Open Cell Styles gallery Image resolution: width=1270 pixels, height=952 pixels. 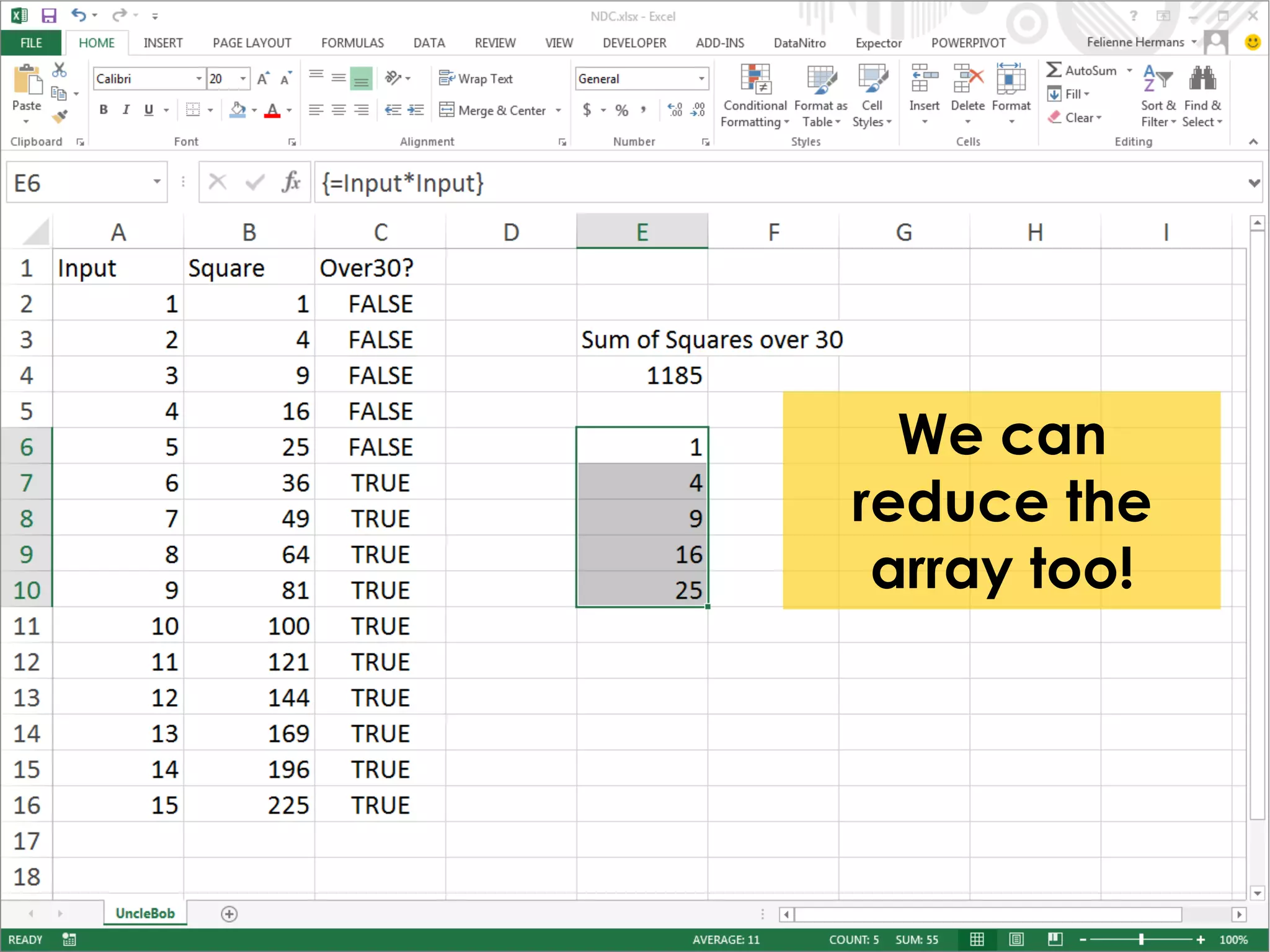pyautogui.click(x=872, y=96)
